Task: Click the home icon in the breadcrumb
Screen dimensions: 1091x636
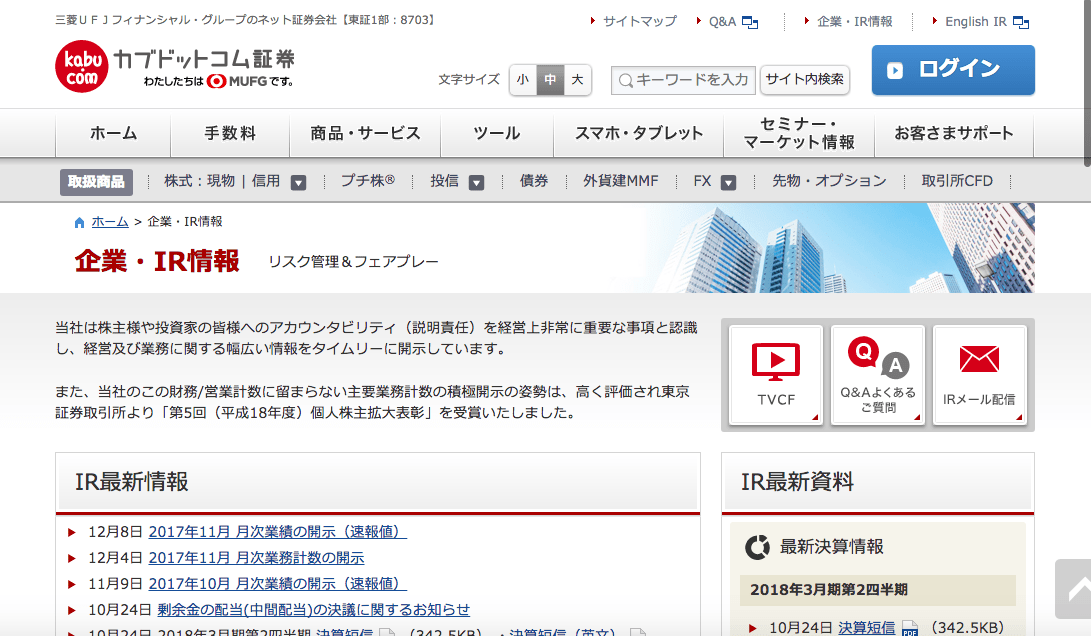Action: click(80, 222)
